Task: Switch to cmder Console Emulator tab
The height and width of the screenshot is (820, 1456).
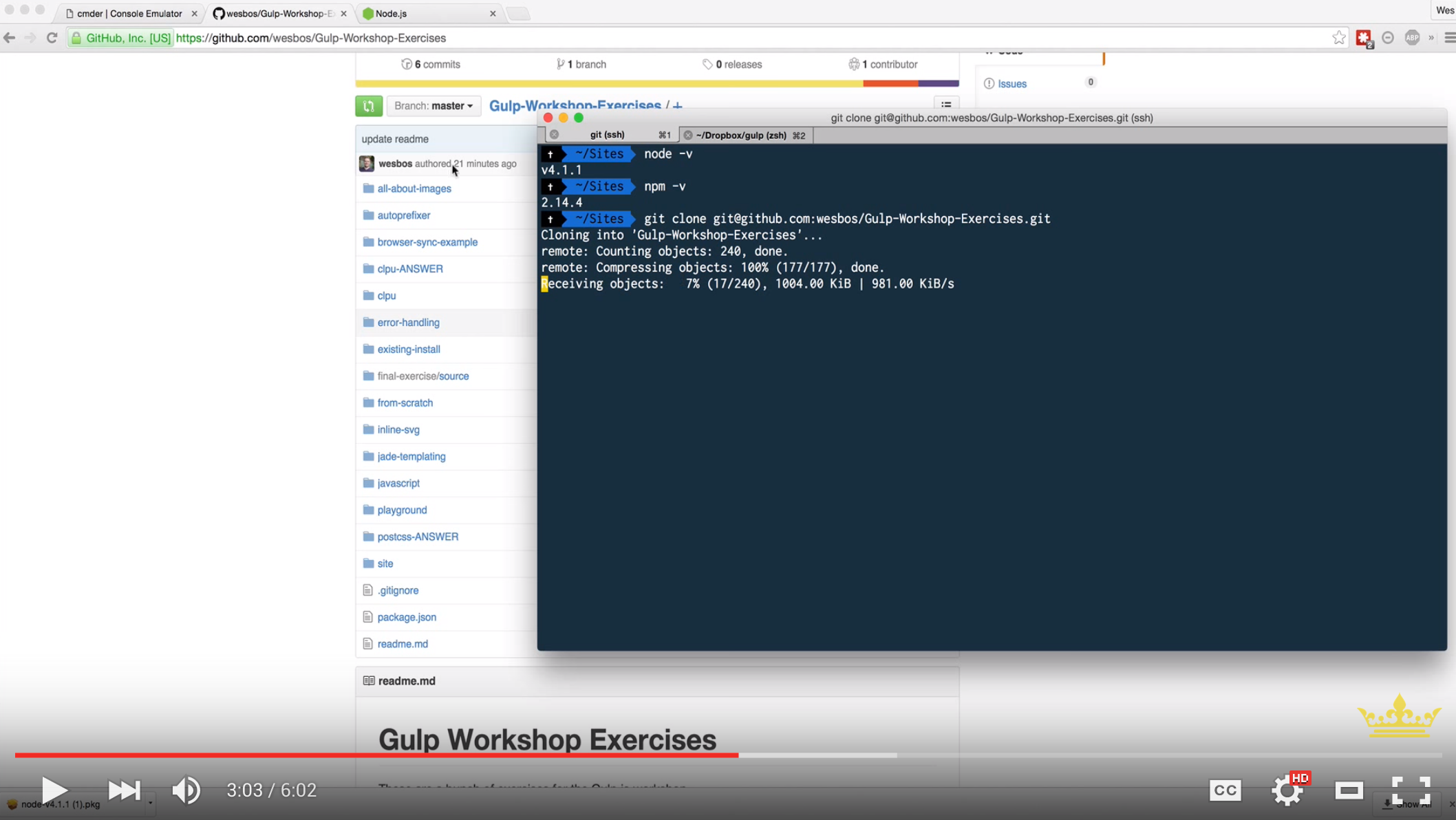Action: click(129, 13)
